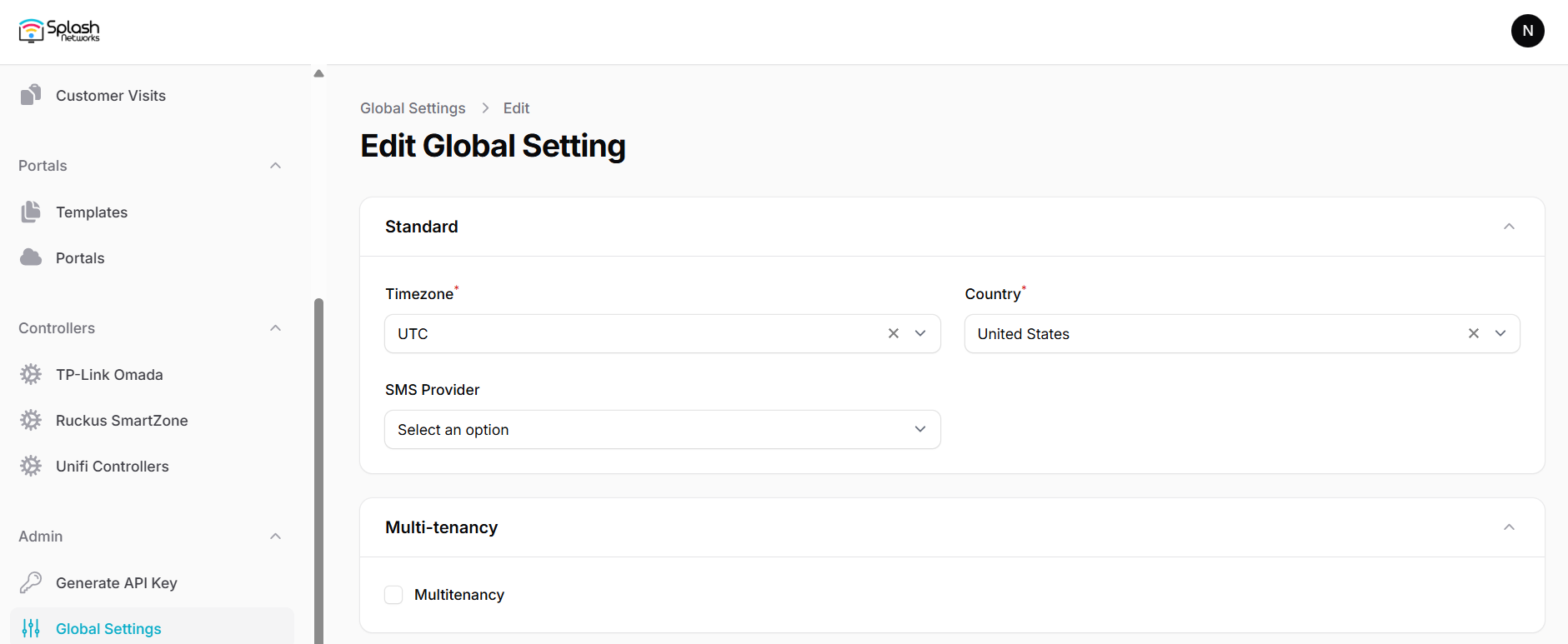Enable the Multitenancy checkbox
Image resolution: width=1568 pixels, height=644 pixels.
point(393,595)
